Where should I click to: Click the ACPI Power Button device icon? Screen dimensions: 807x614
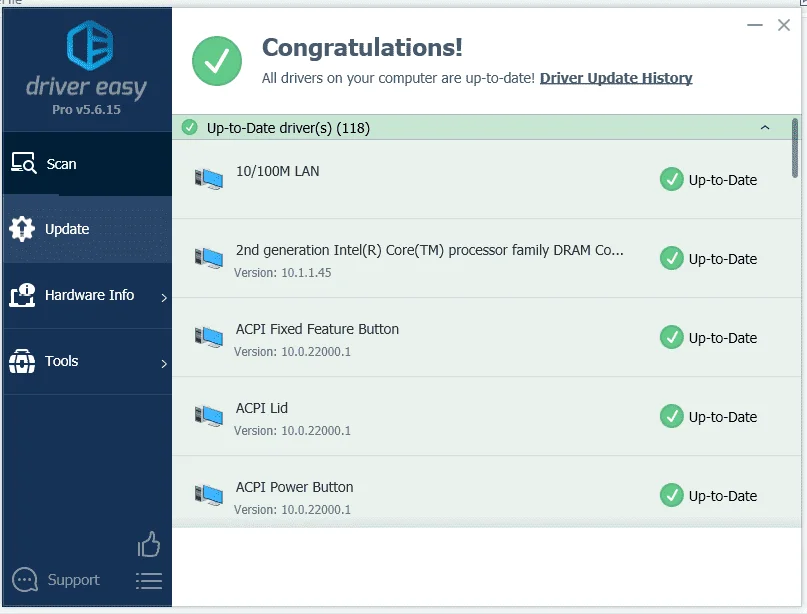[208, 495]
